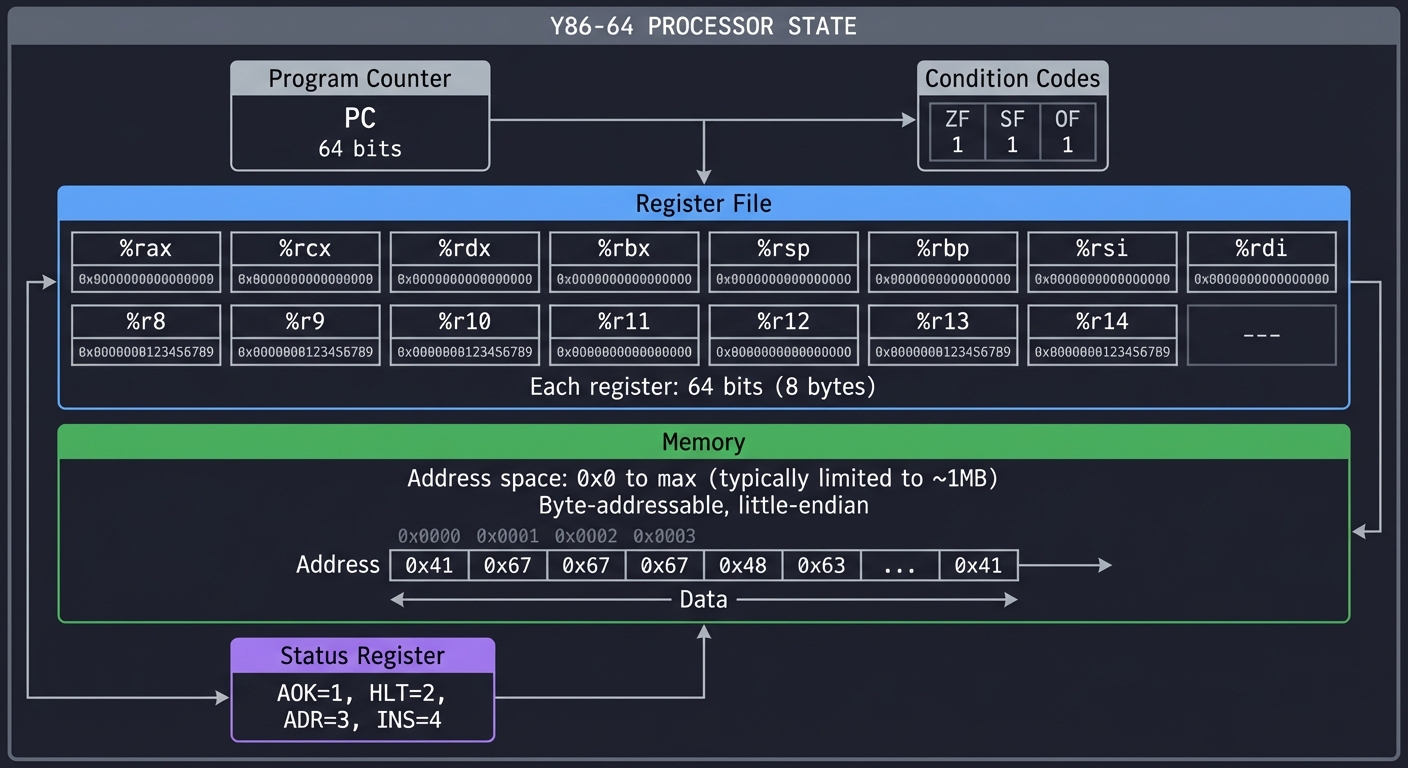The image size is (1408, 768).
Task: Toggle the OF condition code flag
Action: [x=1067, y=131]
